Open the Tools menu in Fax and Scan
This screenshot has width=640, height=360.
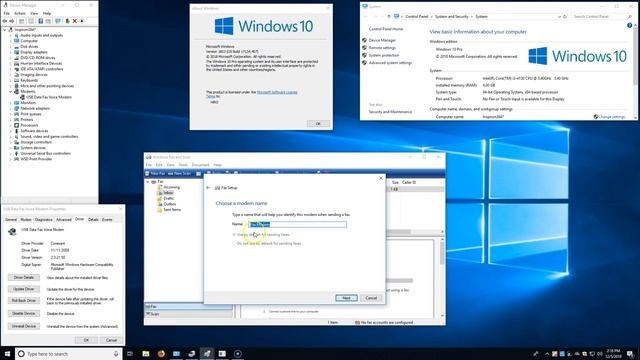(183, 165)
